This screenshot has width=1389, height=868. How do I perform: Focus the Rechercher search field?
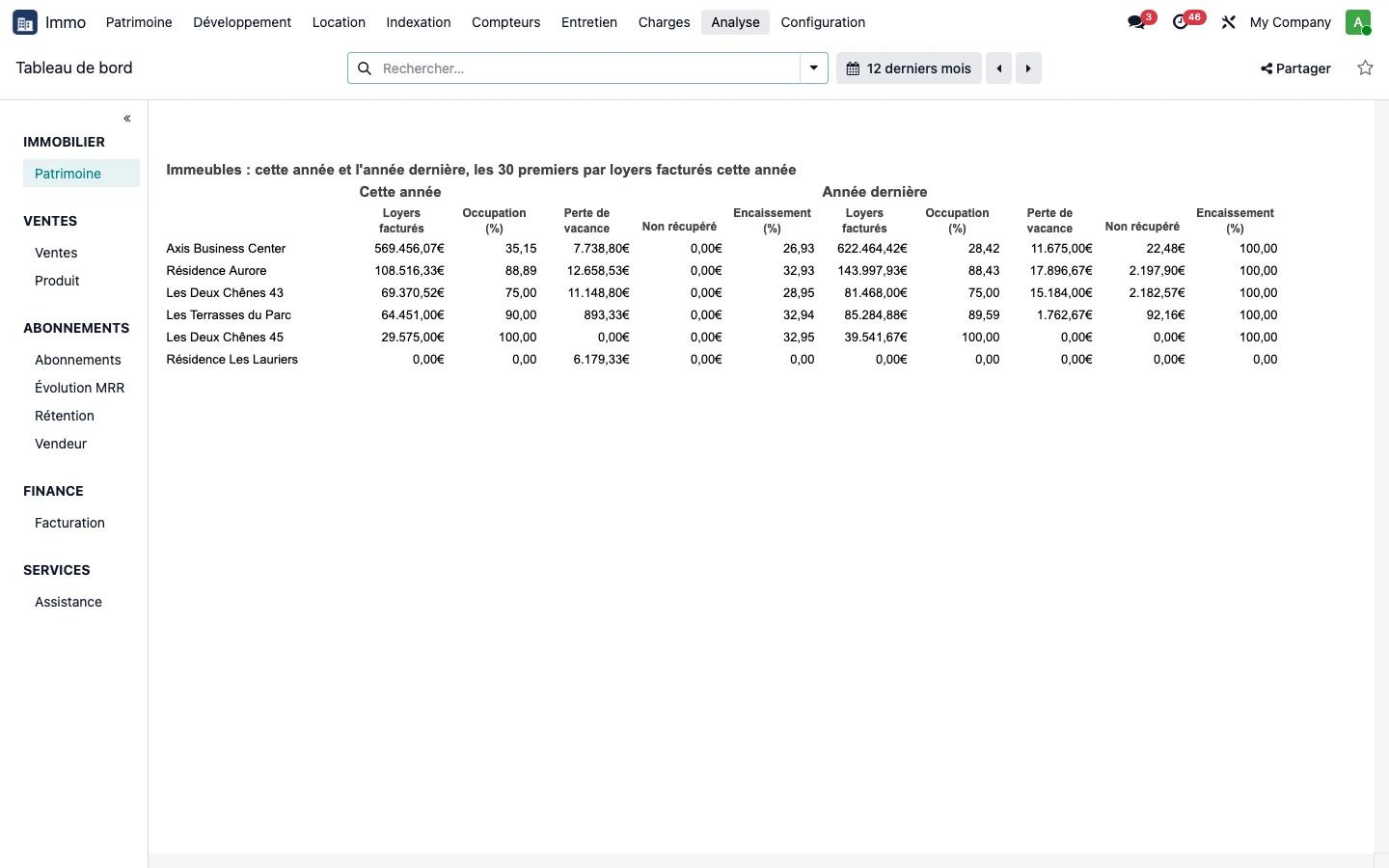(588, 68)
